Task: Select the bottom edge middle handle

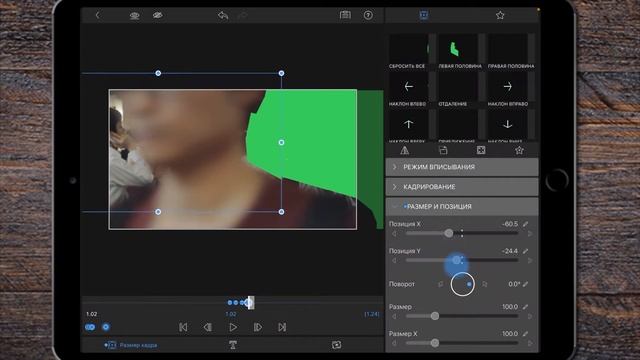Action: [x=158, y=212]
